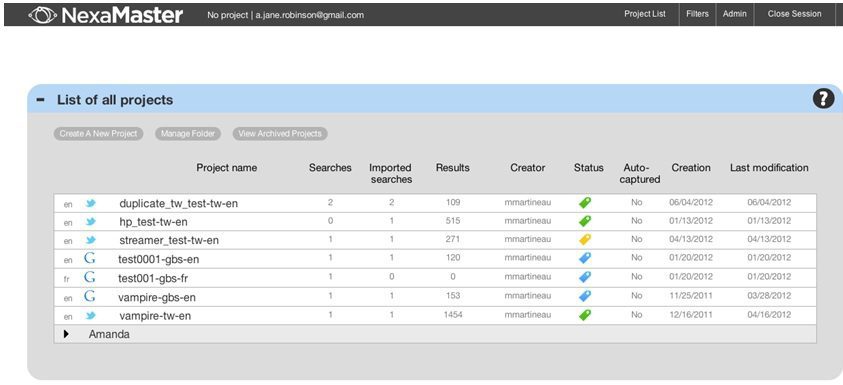Click the Creator column header
This screenshot has height=385, width=843.
pos(527,168)
